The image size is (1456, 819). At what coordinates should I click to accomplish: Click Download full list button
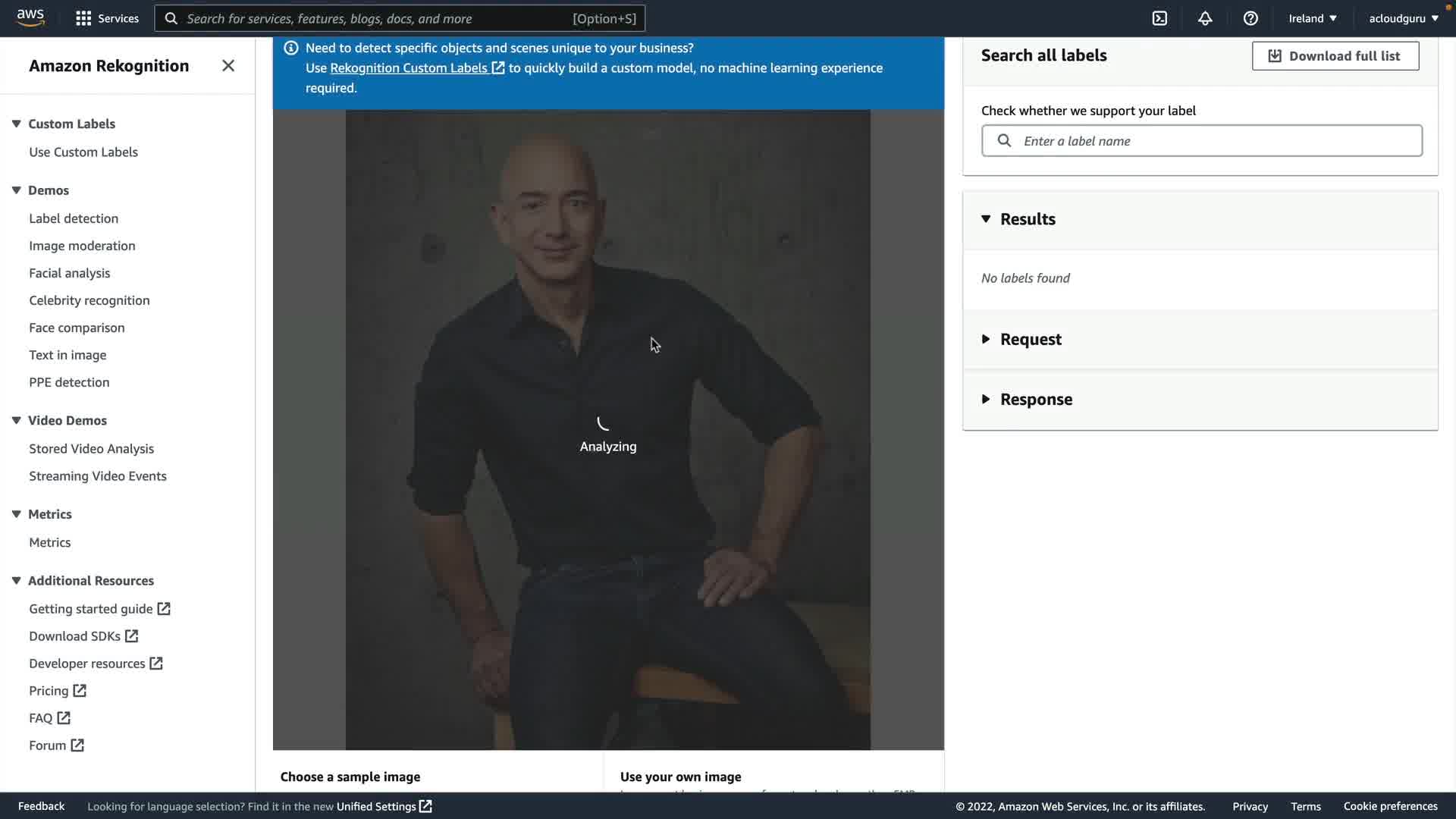(x=1335, y=56)
